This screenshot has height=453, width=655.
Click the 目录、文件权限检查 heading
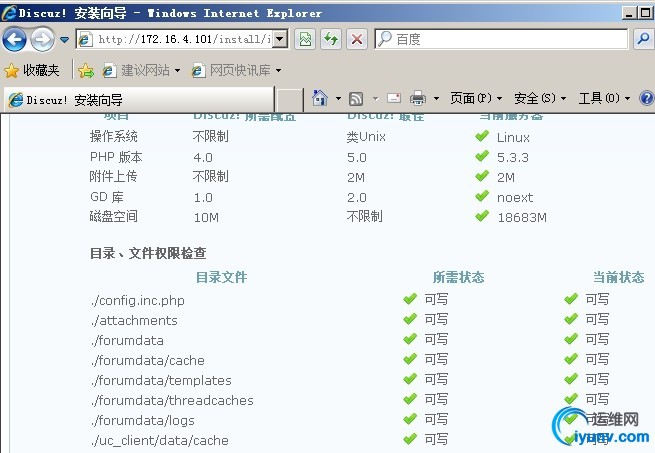(148, 253)
